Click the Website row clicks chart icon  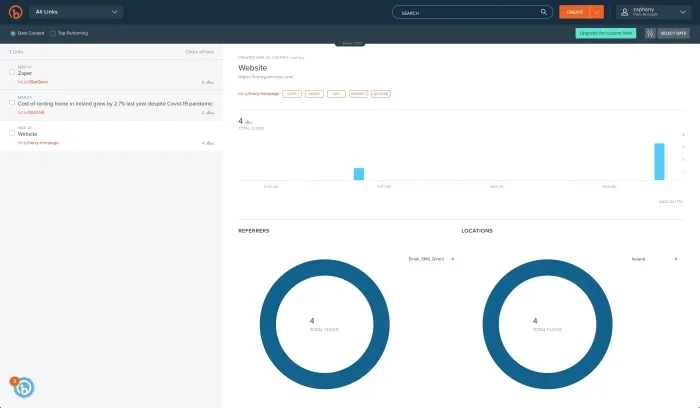(210, 143)
